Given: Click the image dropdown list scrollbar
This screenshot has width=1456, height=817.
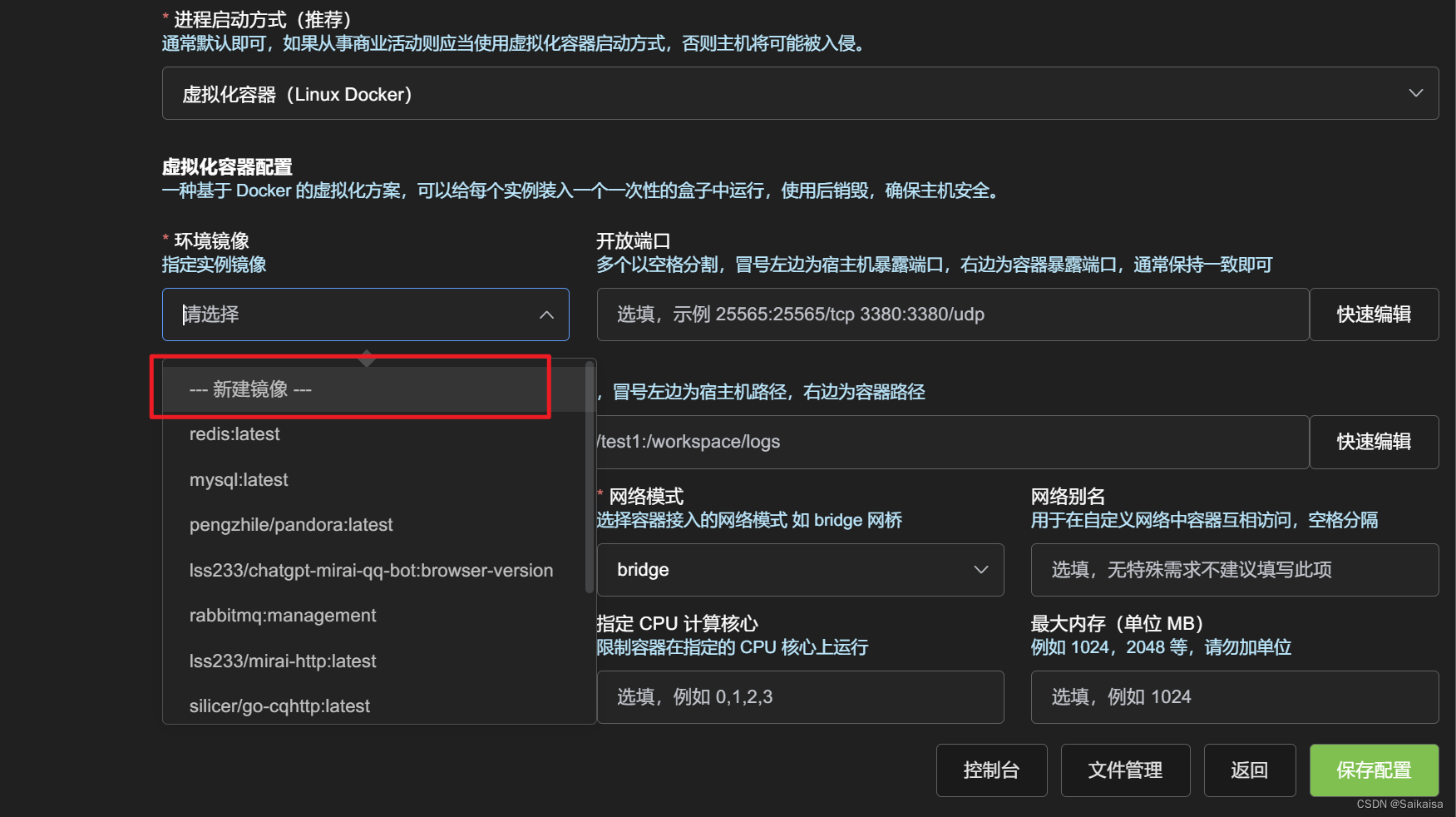Looking at the screenshot, I should click(x=590, y=477).
